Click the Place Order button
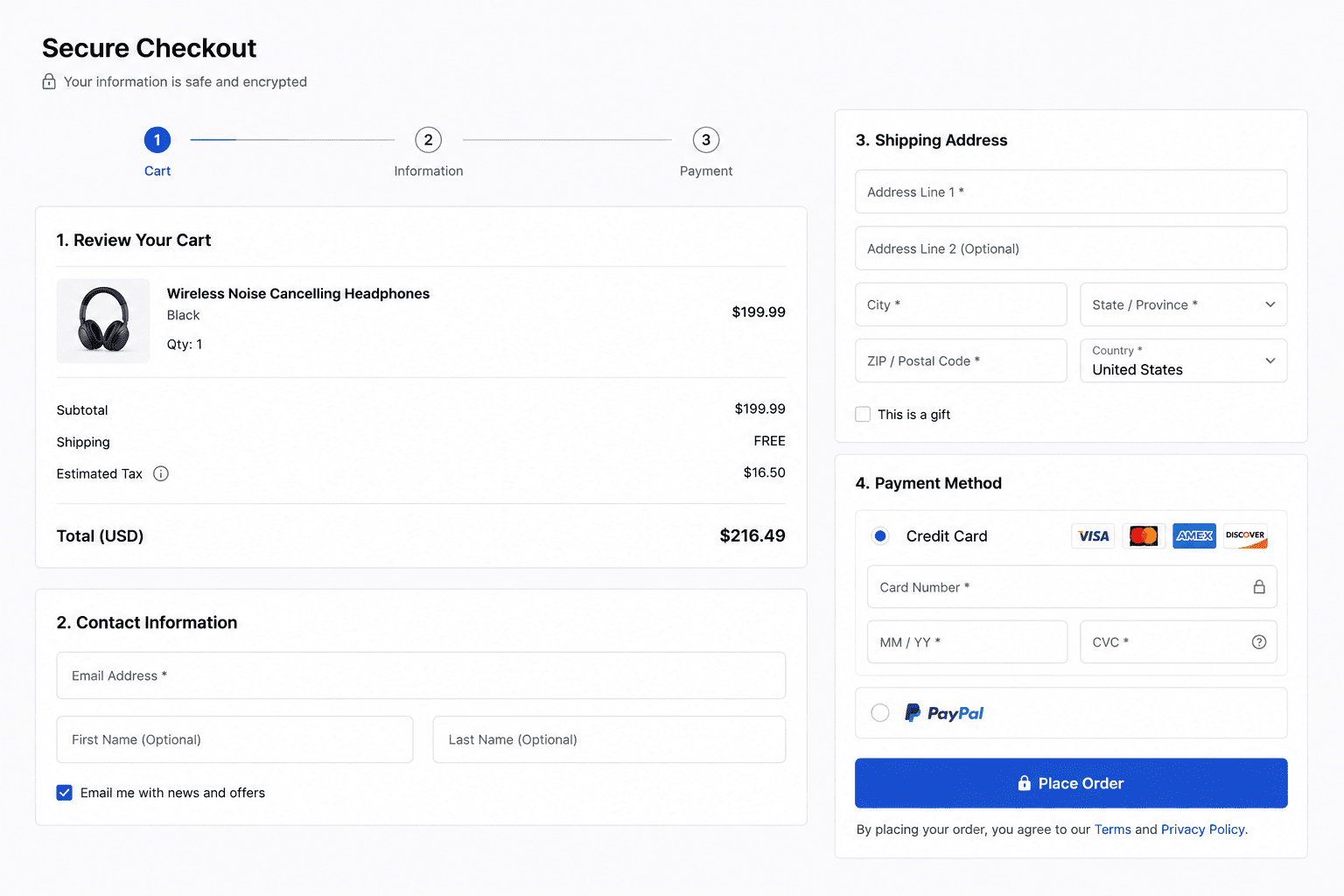The image size is (1344, 896). (1071, 783)
